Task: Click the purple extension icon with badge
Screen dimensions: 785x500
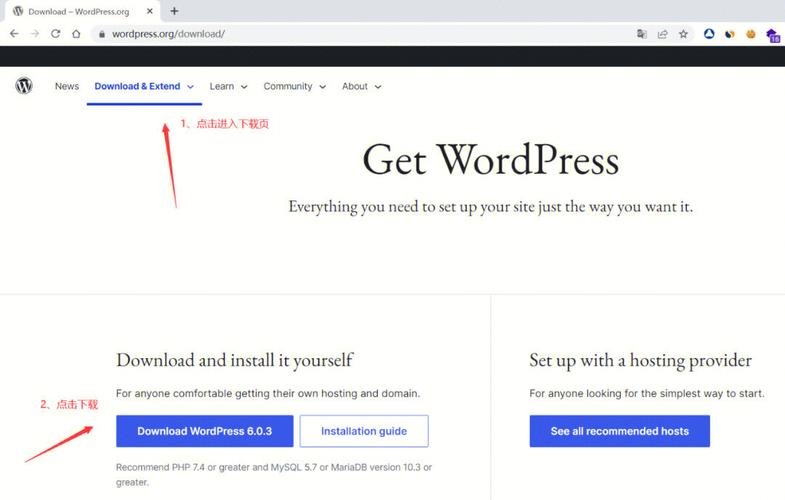Action: click(x=772, y=35)
